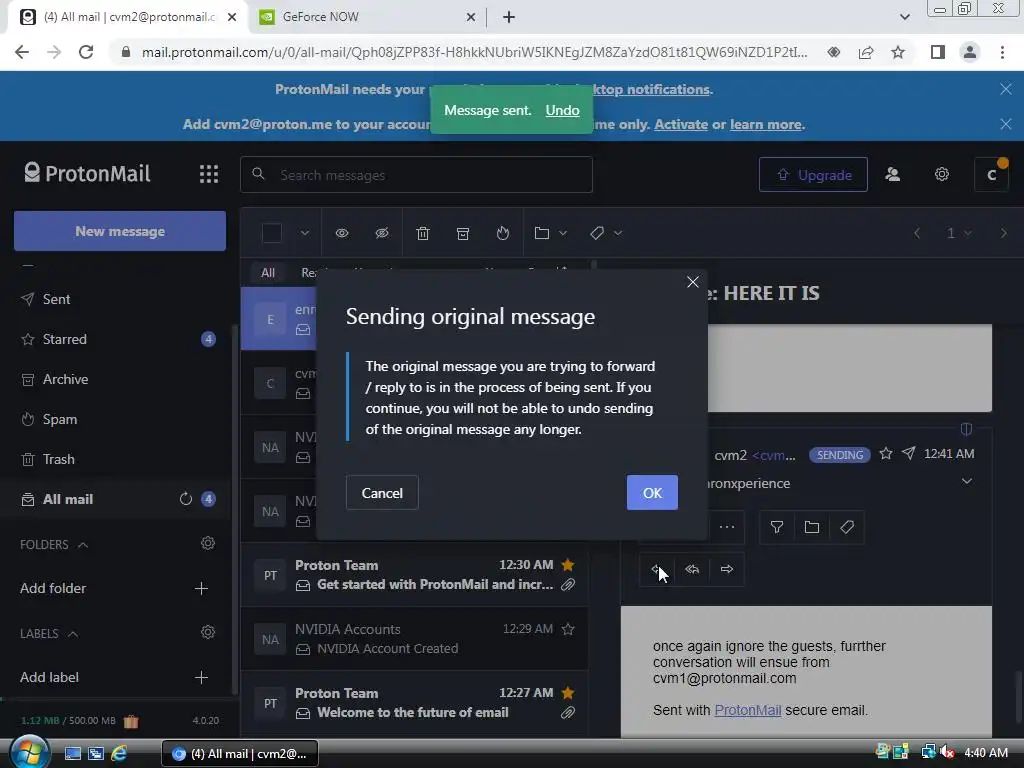Reply all with double arrow icon
Screen dimensions: 1024x768
(x=692, y=569)
